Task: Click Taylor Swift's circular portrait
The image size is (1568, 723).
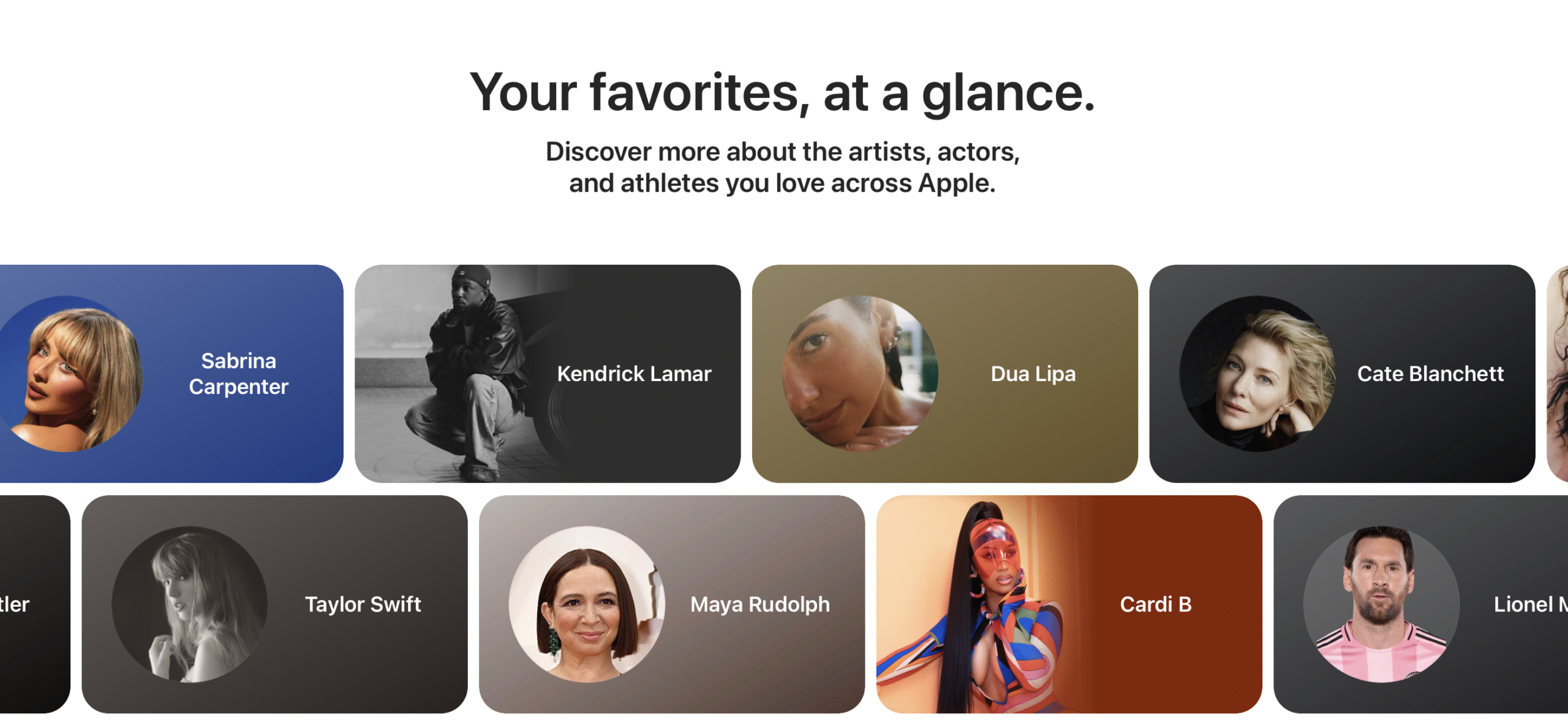Action: coord(189,604)
